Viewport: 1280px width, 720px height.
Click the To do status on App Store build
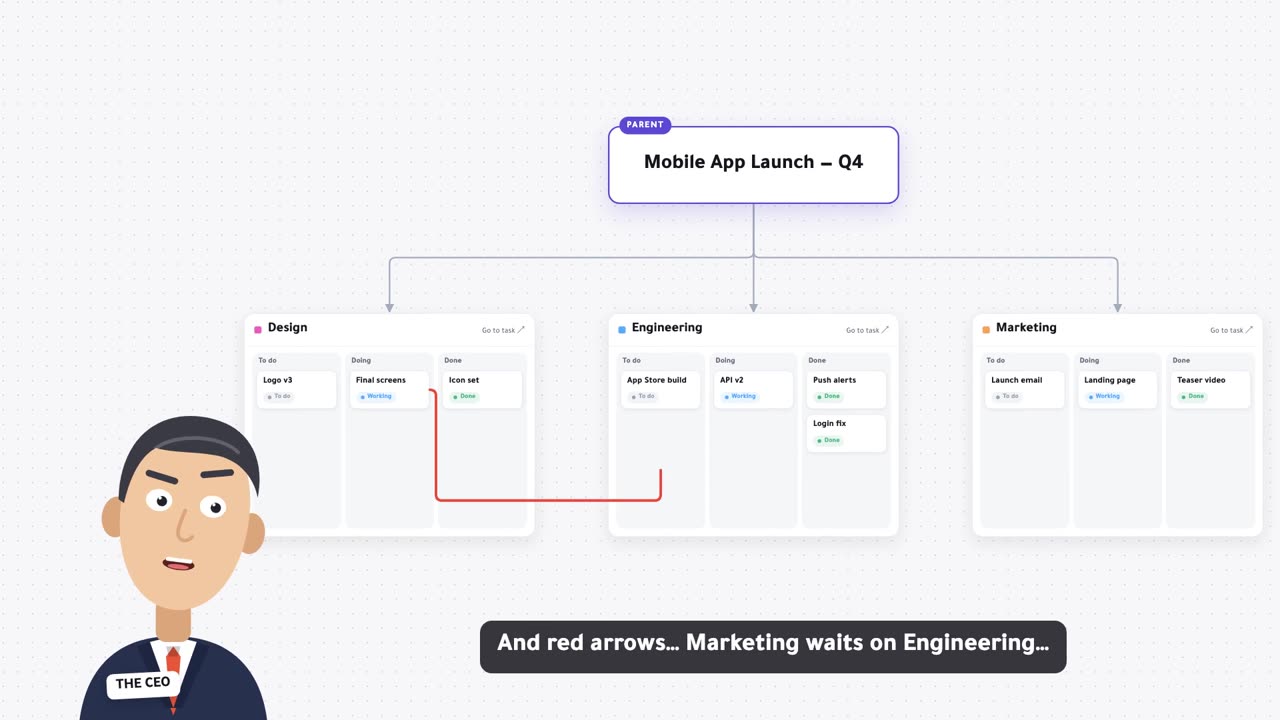tap(643, 397)
